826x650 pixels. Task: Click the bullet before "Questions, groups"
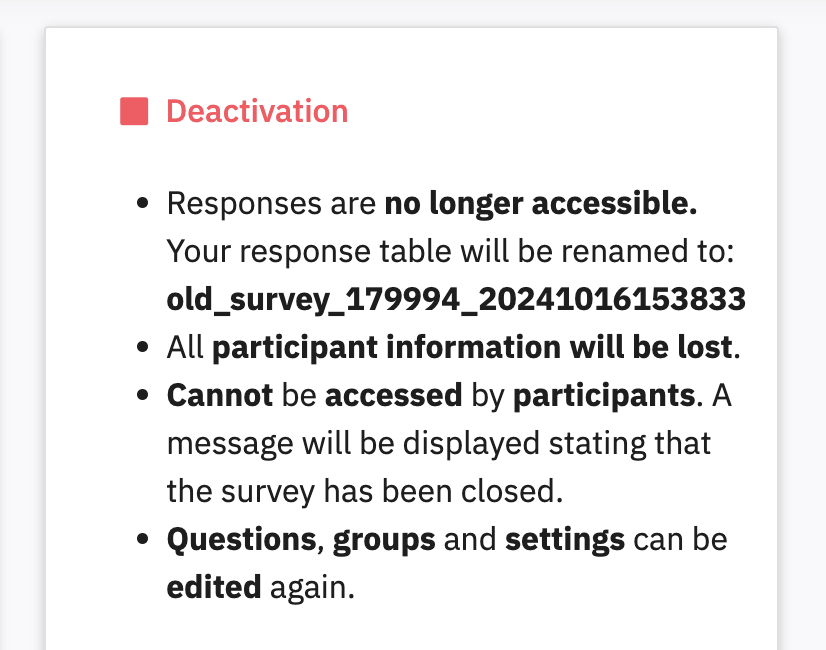(143, 540)
